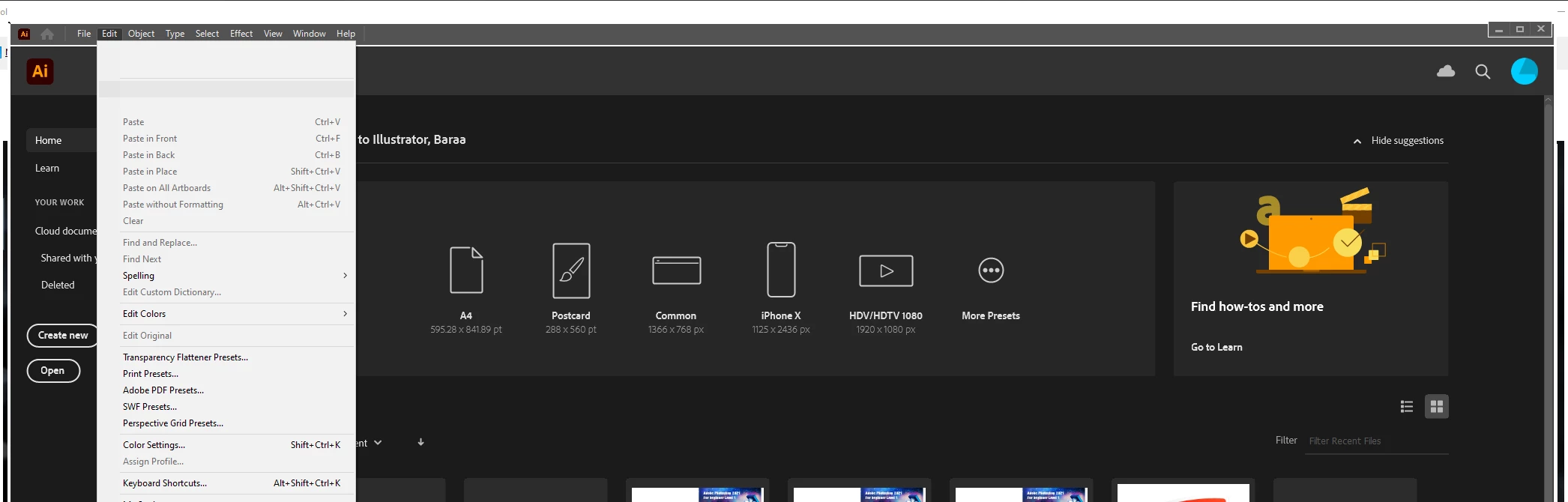Click the Illustrator Ai logo in header
The width and height of the screenshot is (1568, 502).
tap(40, 71)
